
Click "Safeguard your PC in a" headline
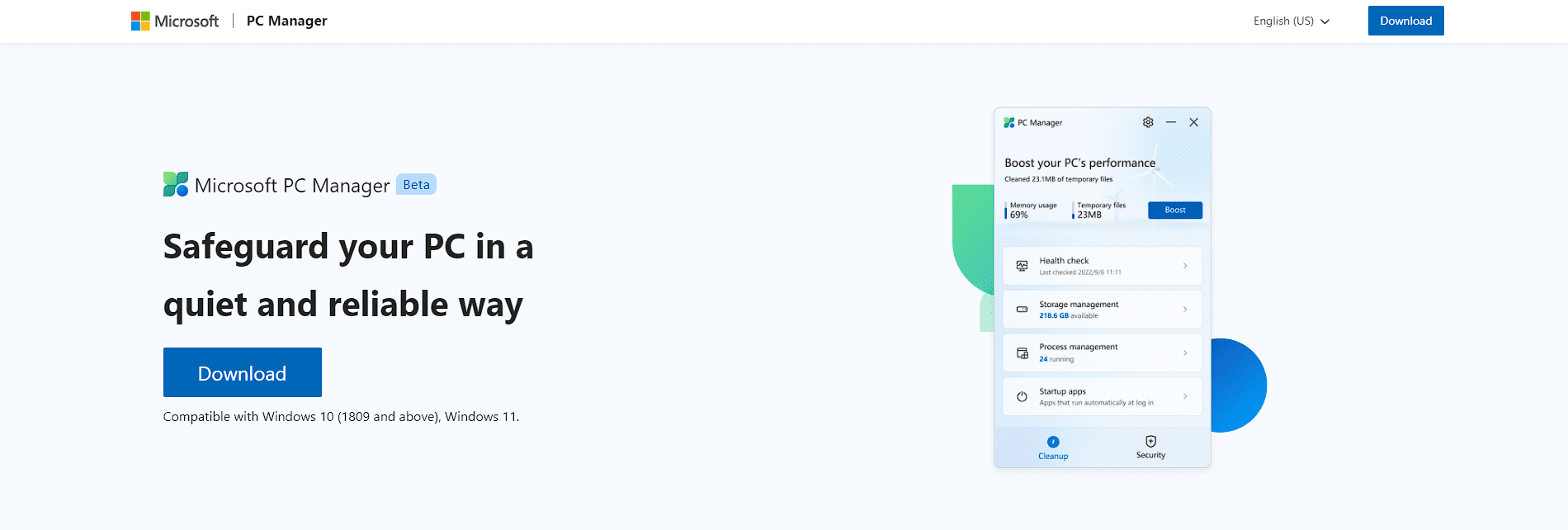[348, 247]
